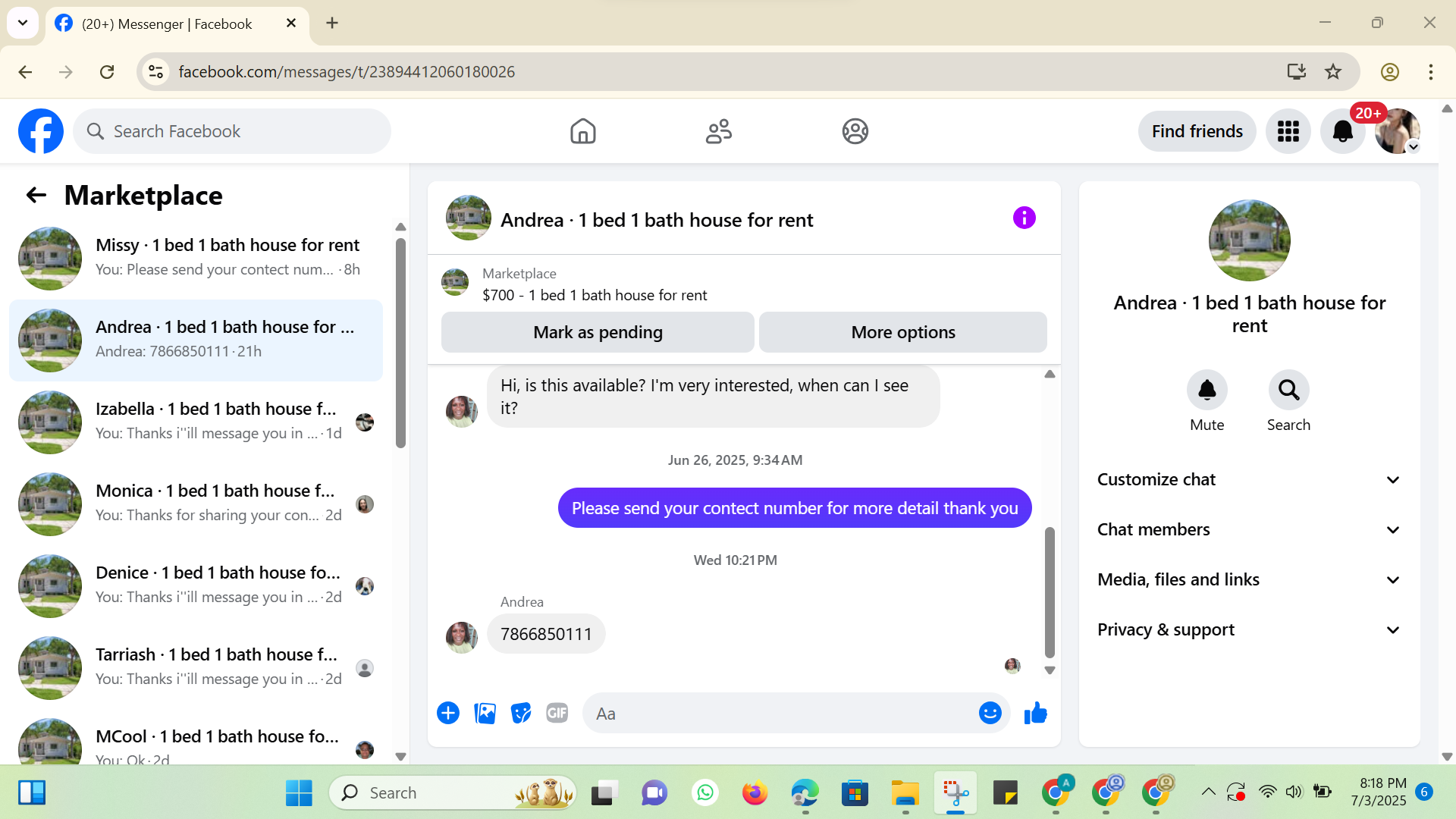Open Facebook Home icon
Image resolution: width=1456 pixels, height=819 pixels.
tap(582, 131)
